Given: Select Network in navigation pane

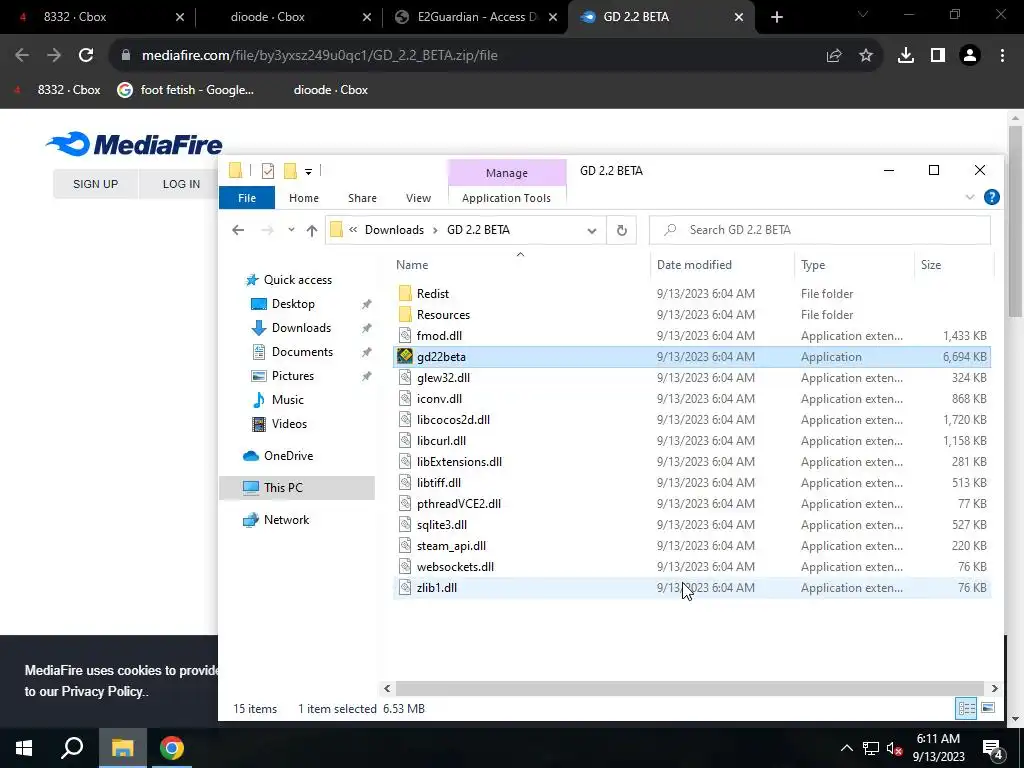Looking at the screenshot, I should click(x=286, y=520).
